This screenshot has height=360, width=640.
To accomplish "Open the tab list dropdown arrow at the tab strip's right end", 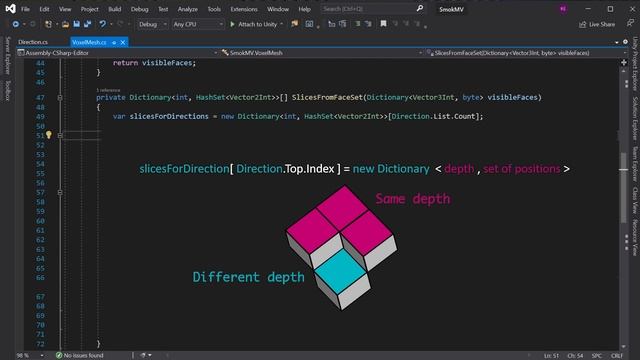I will pos(617,42).
